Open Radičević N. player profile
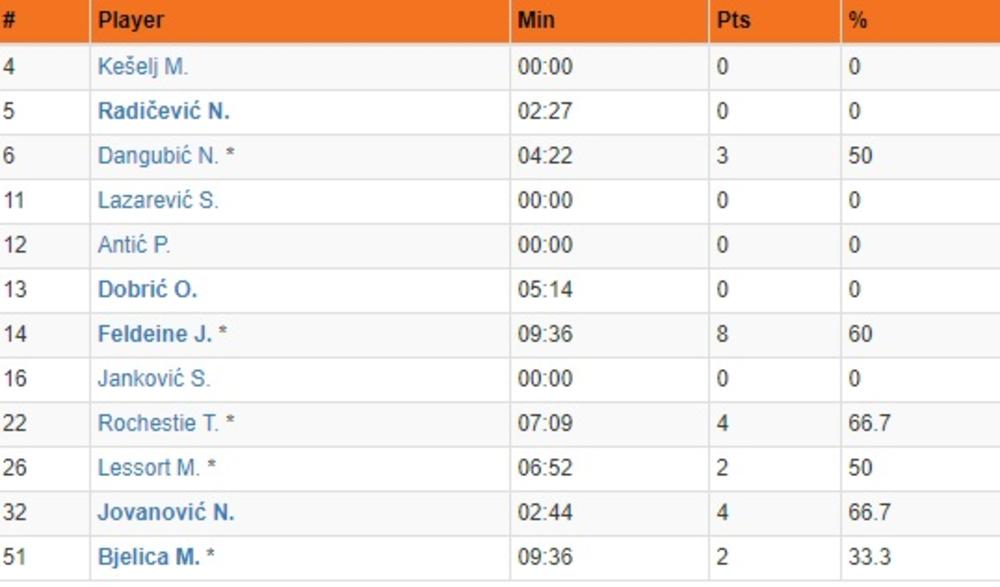Viewport: 1000px width, 587px height. (x=163, y=111)
